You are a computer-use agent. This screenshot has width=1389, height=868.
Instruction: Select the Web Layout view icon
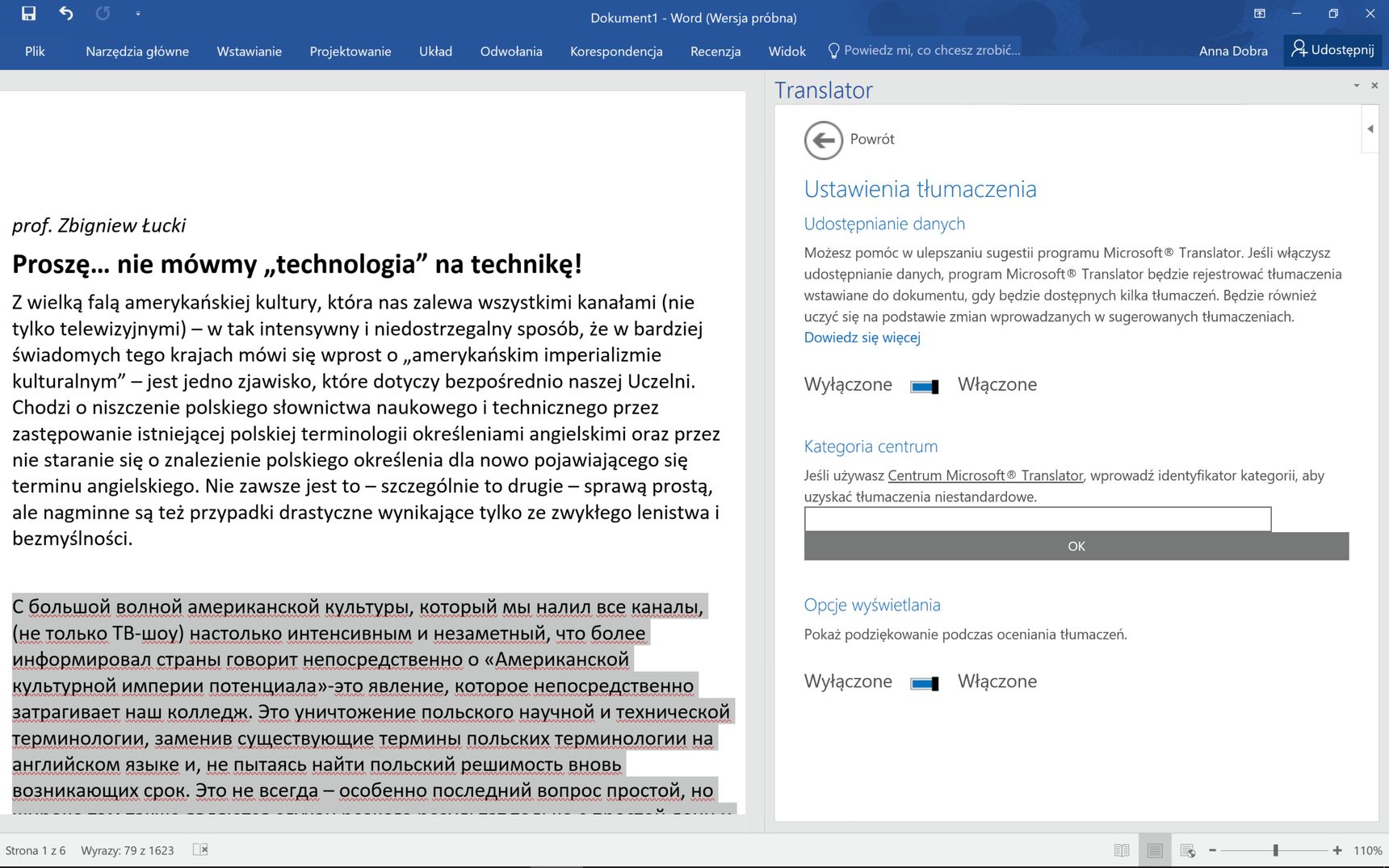point(1188,850)
